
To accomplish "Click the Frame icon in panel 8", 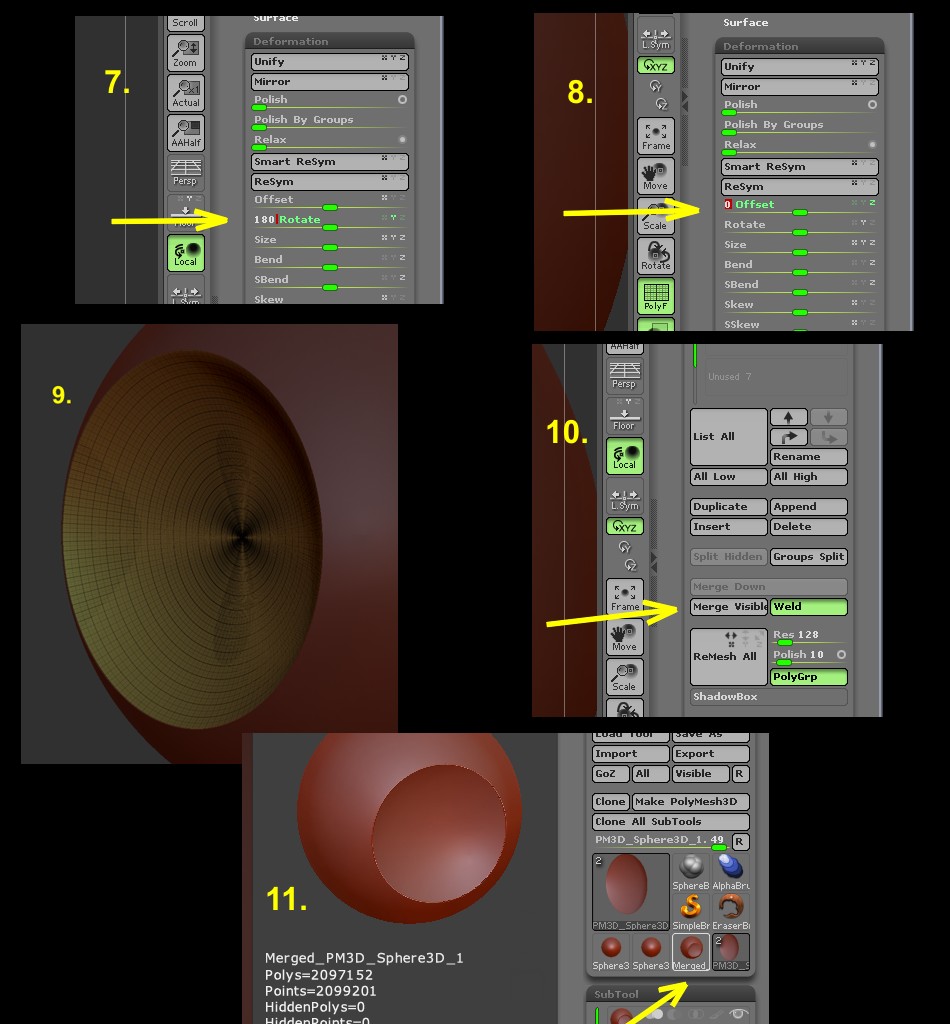I will 656,136.
